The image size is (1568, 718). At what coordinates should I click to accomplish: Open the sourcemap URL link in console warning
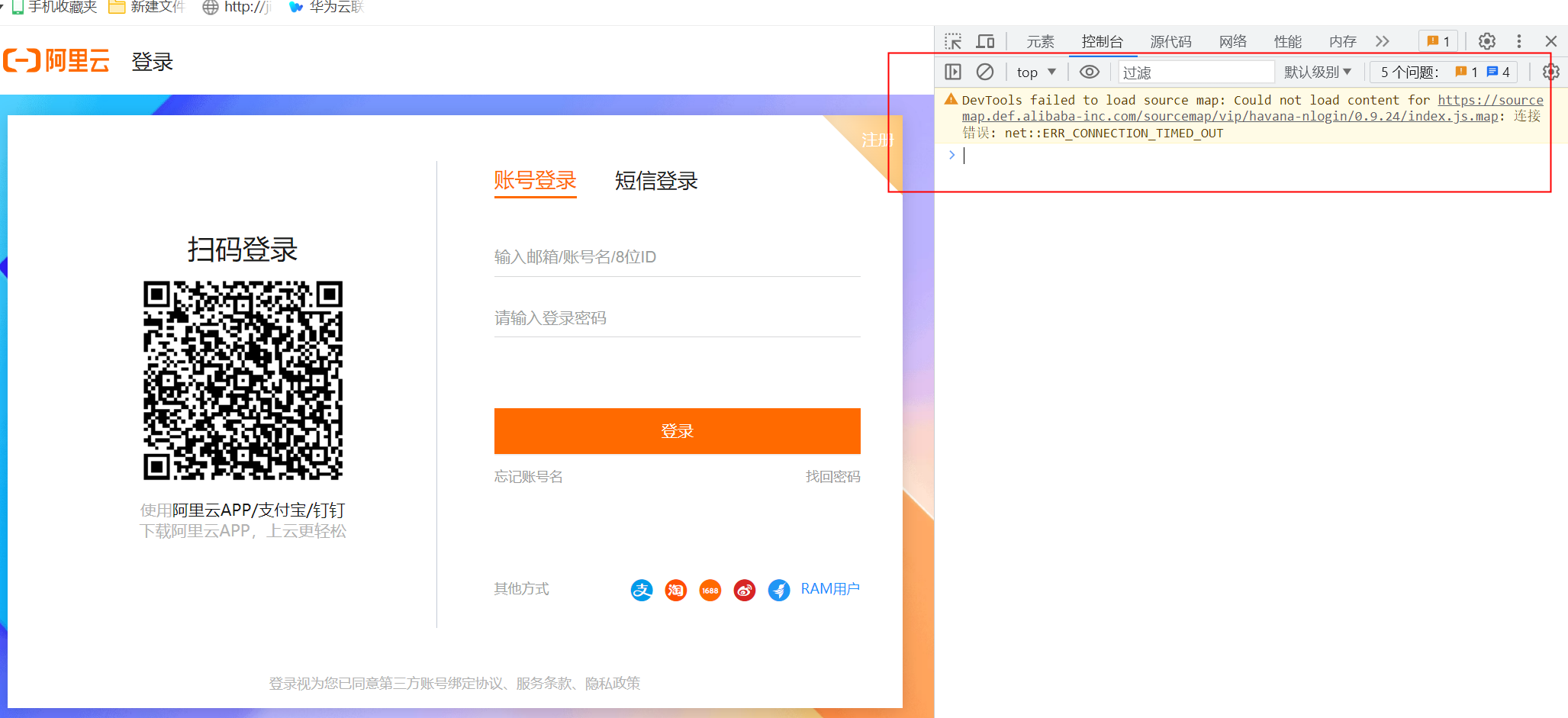[x=1252, y=108]
